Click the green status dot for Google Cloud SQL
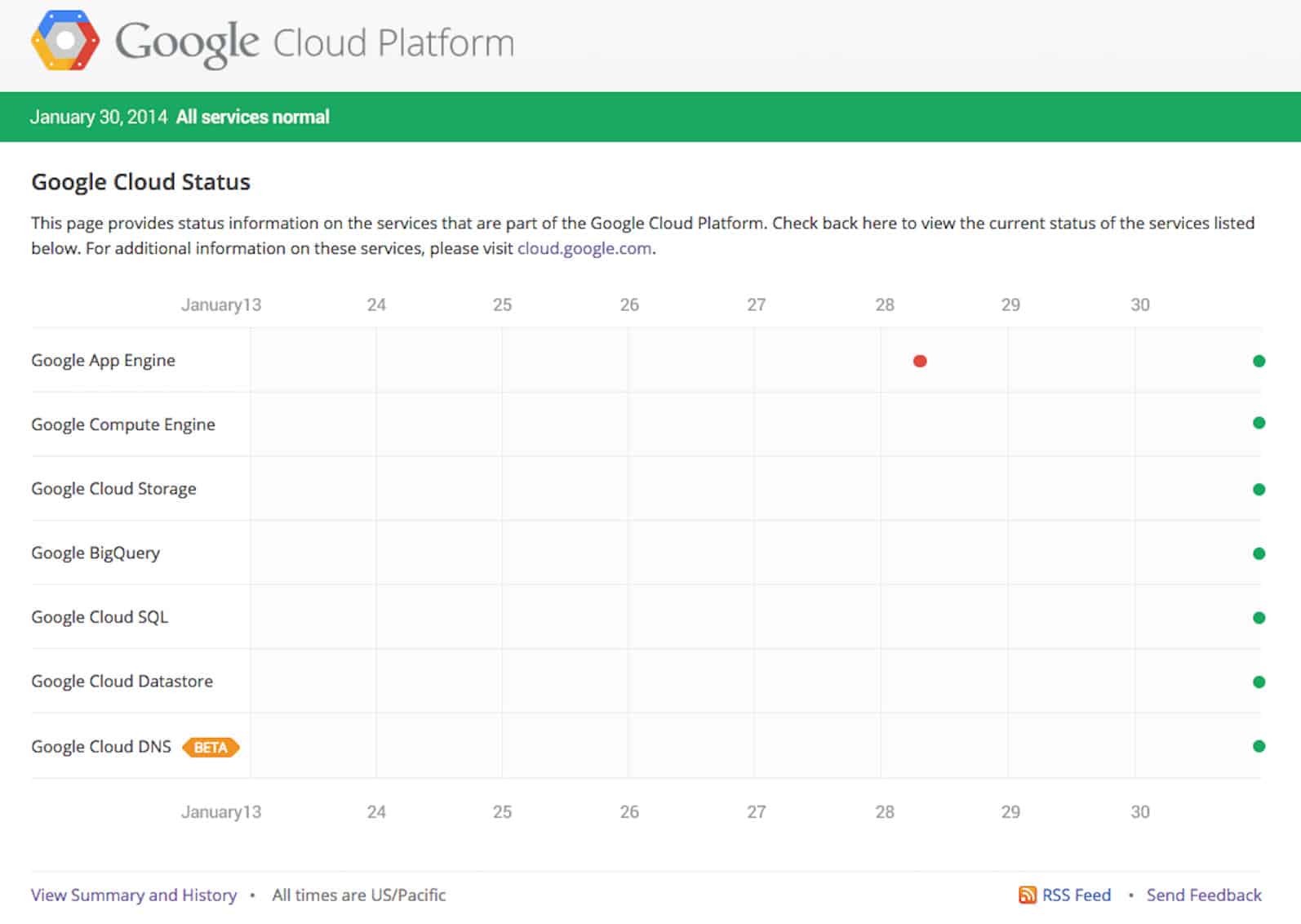 point(1259,618)
